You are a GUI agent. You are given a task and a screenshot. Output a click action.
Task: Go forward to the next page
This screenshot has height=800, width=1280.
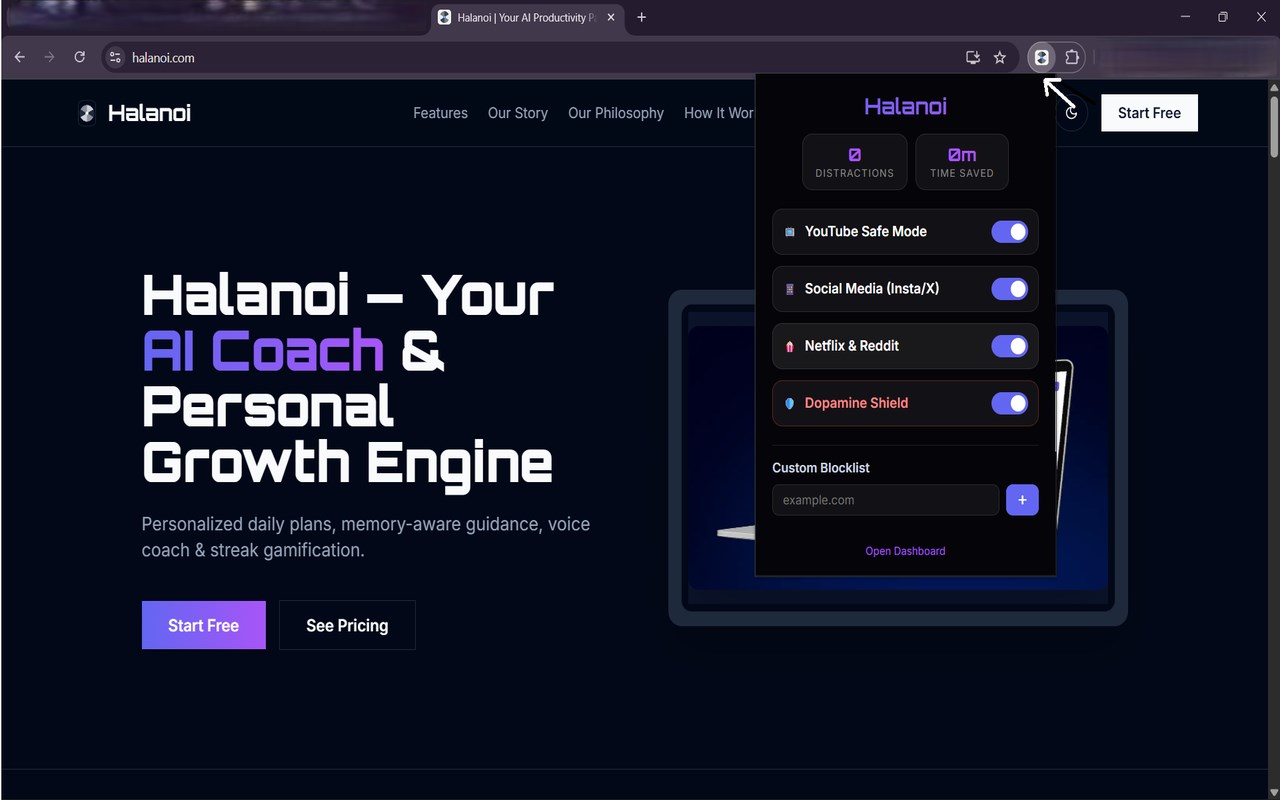coord(50,57)
